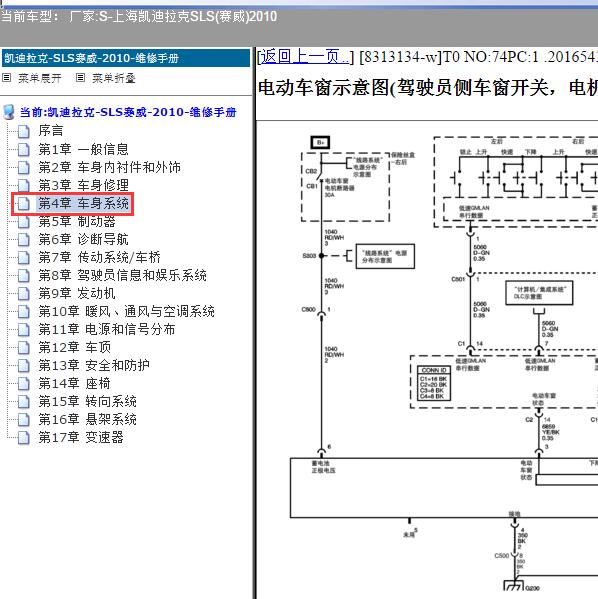Click the CONN ID table in diagram
Screen dimensions: 598x599
434,383
